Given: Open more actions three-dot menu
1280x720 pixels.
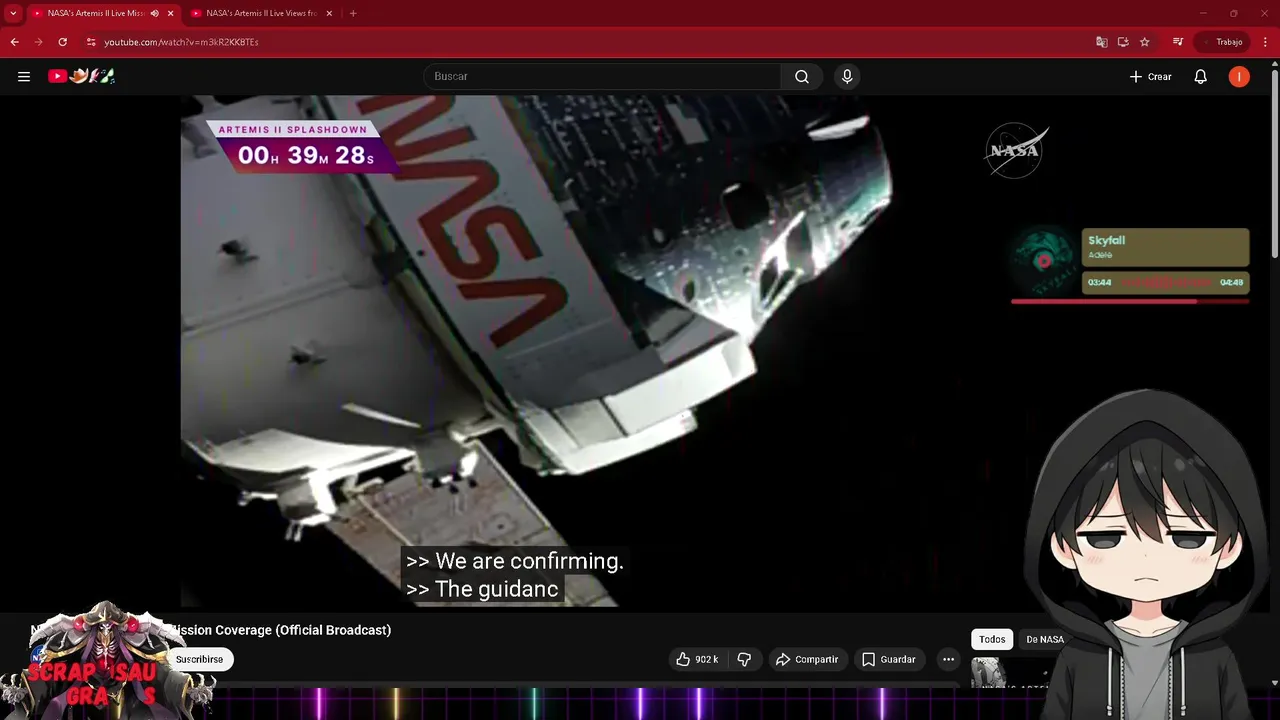Looking at the screenshot, I should point(948,659).
